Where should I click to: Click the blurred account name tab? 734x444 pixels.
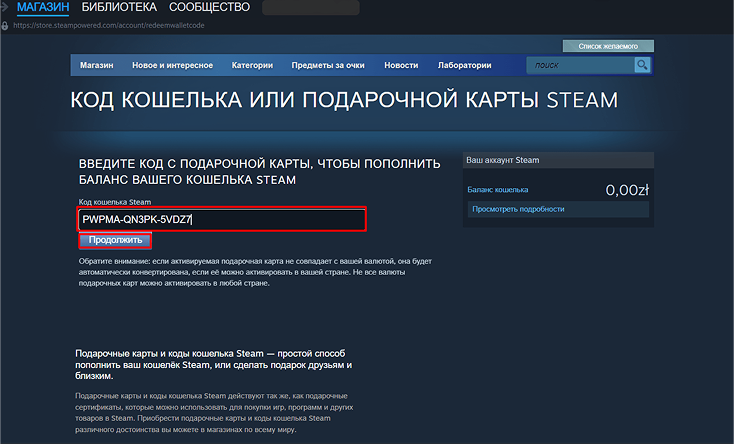click(x=311, y=7)
